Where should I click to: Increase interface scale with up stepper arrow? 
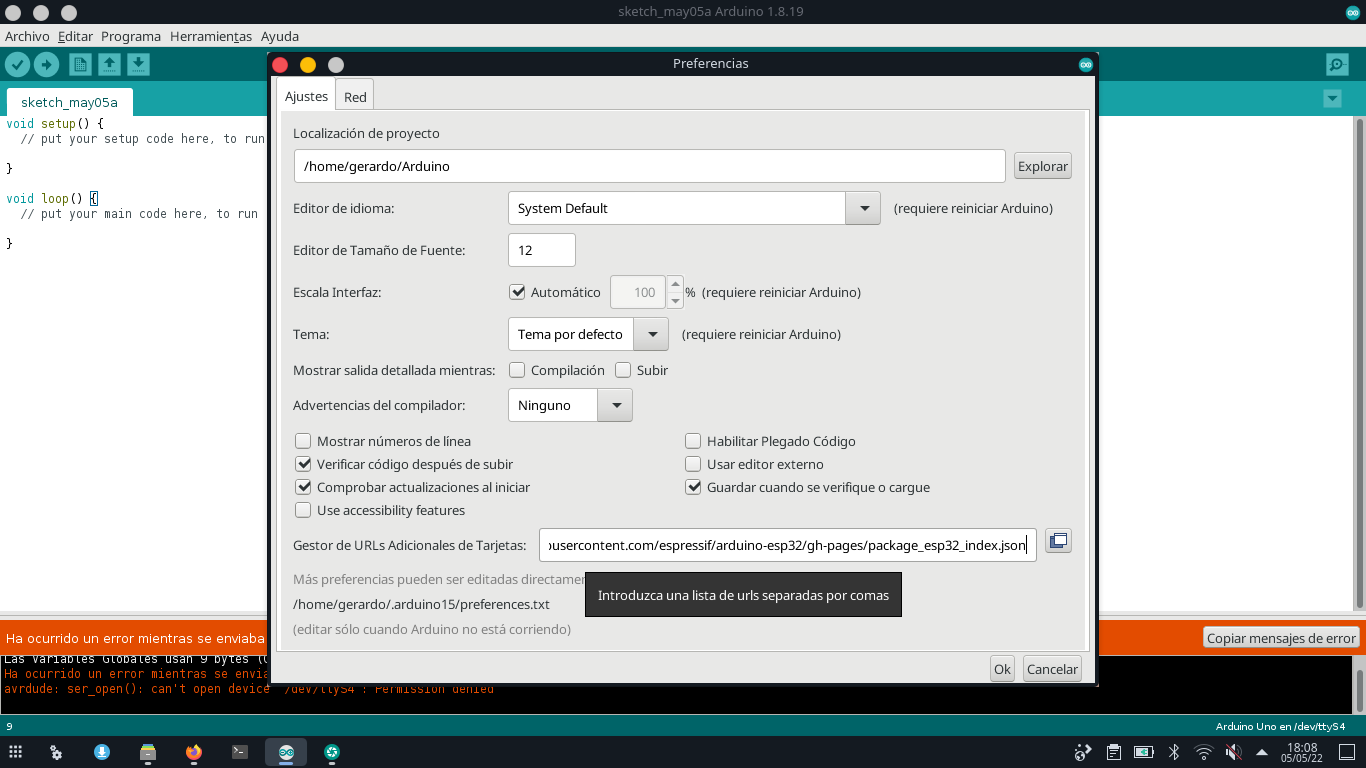point(675,284)
